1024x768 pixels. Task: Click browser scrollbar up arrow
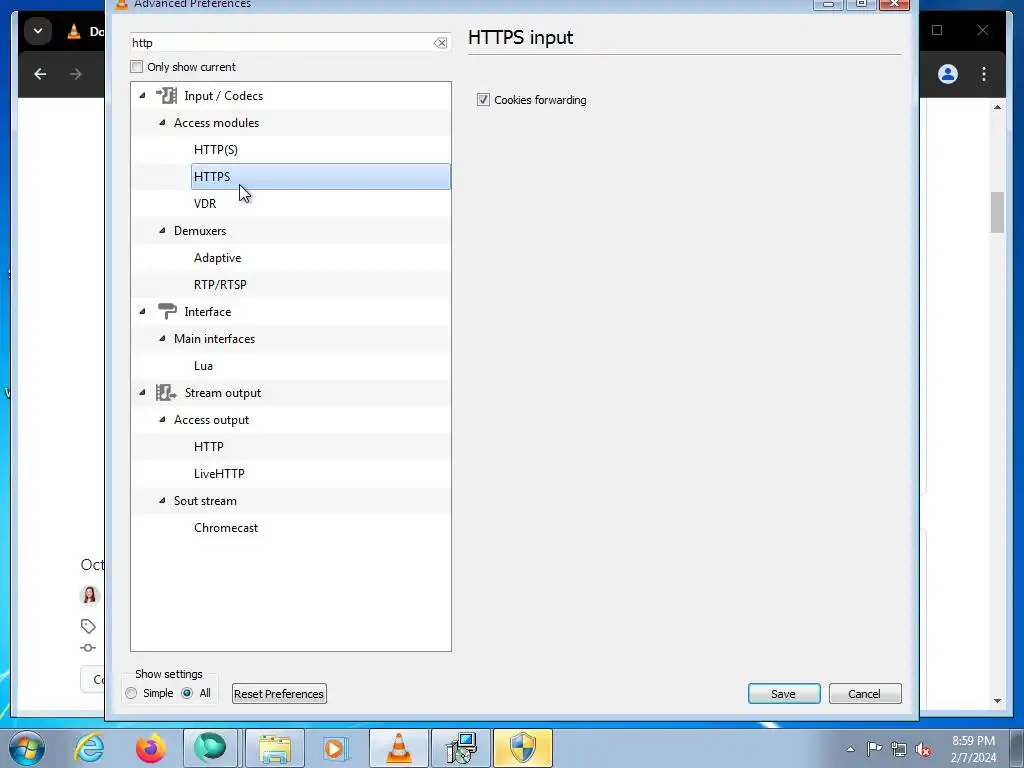pos(997,107)
